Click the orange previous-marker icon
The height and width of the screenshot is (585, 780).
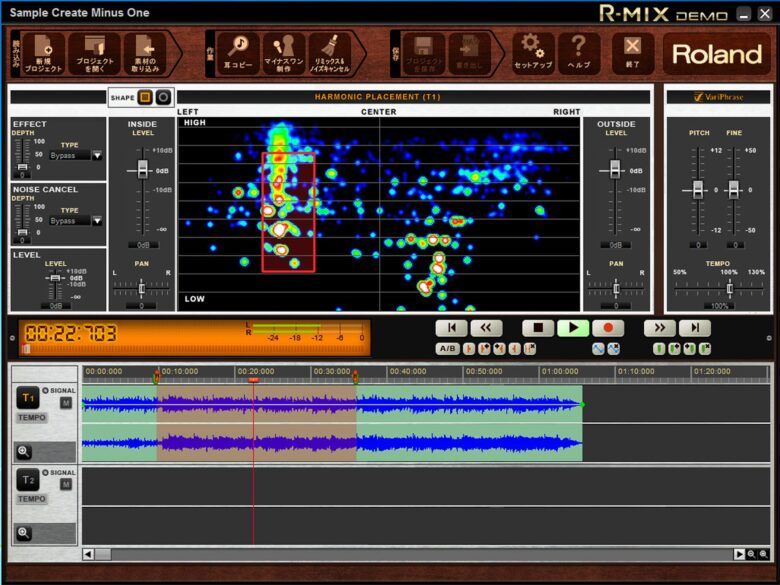coord(515,349)
